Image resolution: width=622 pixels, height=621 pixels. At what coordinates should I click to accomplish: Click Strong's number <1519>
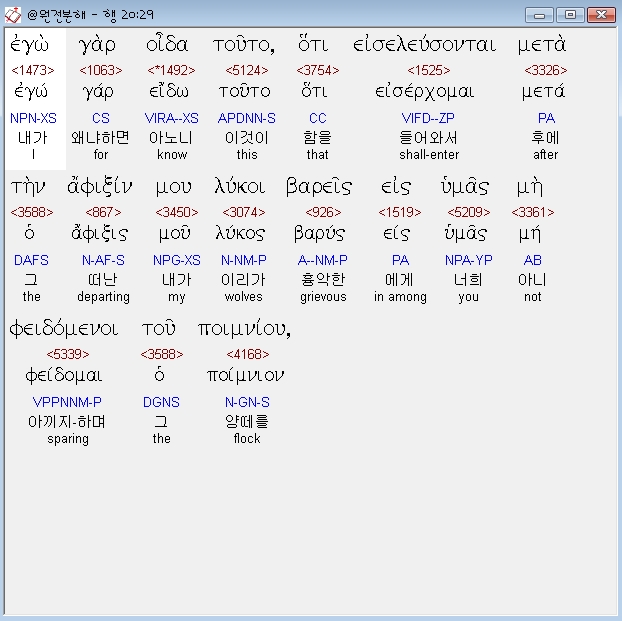tap(400, 212)
